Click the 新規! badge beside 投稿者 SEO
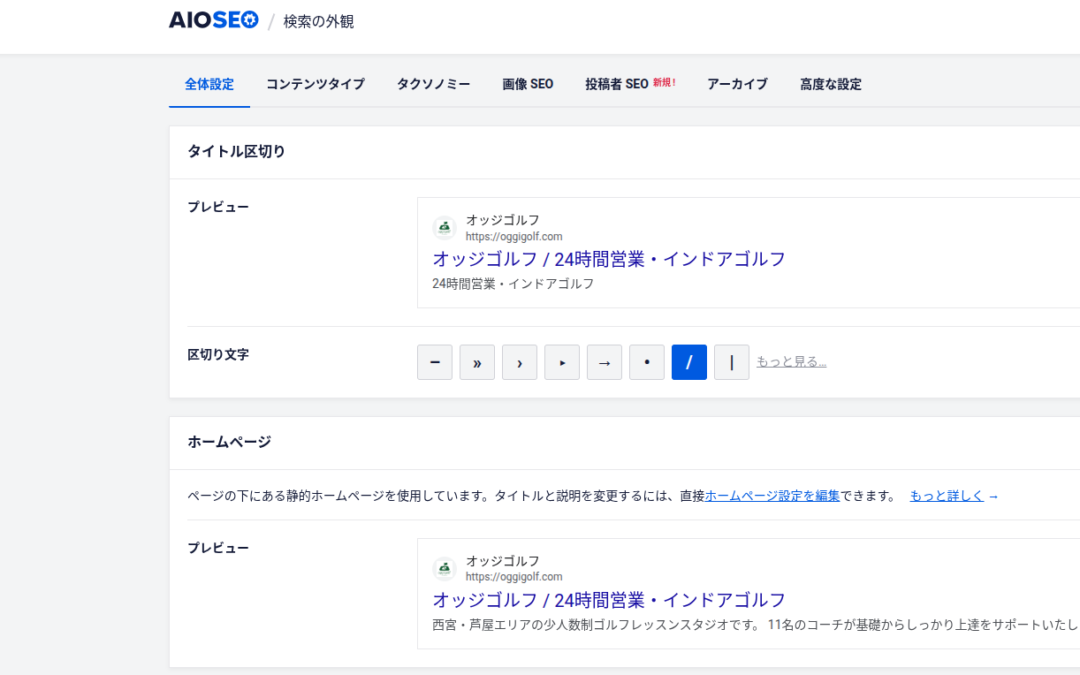The height and width of the screenshot is (675, 1080). tap(665, 83)
